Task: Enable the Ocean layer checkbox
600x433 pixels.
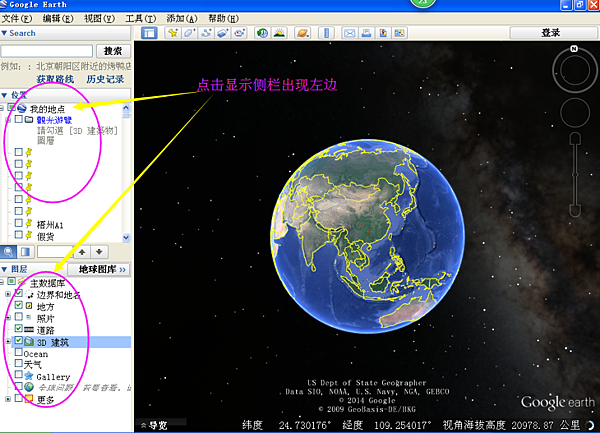Action: coord(18,352)
